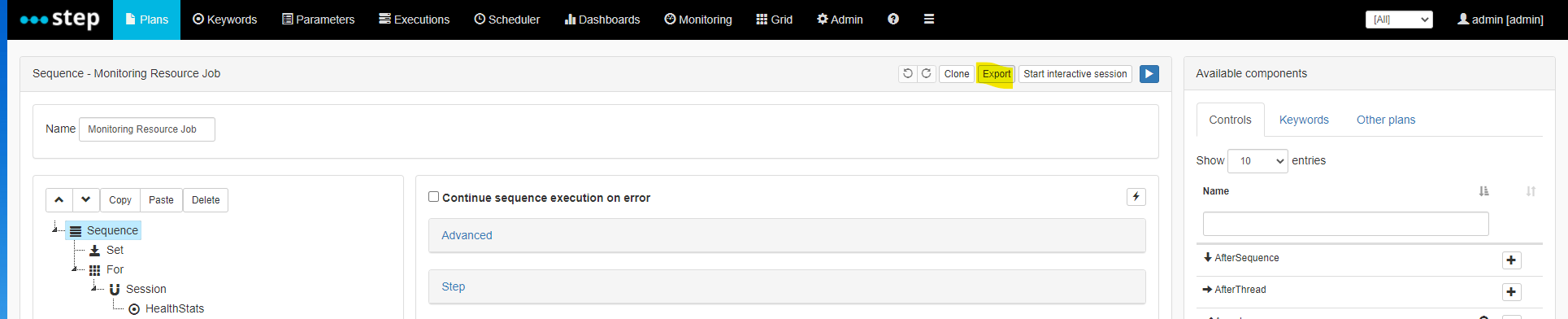Open the Keywords menu
This screenshot has height=319, width=1568.
coord(224,20)
